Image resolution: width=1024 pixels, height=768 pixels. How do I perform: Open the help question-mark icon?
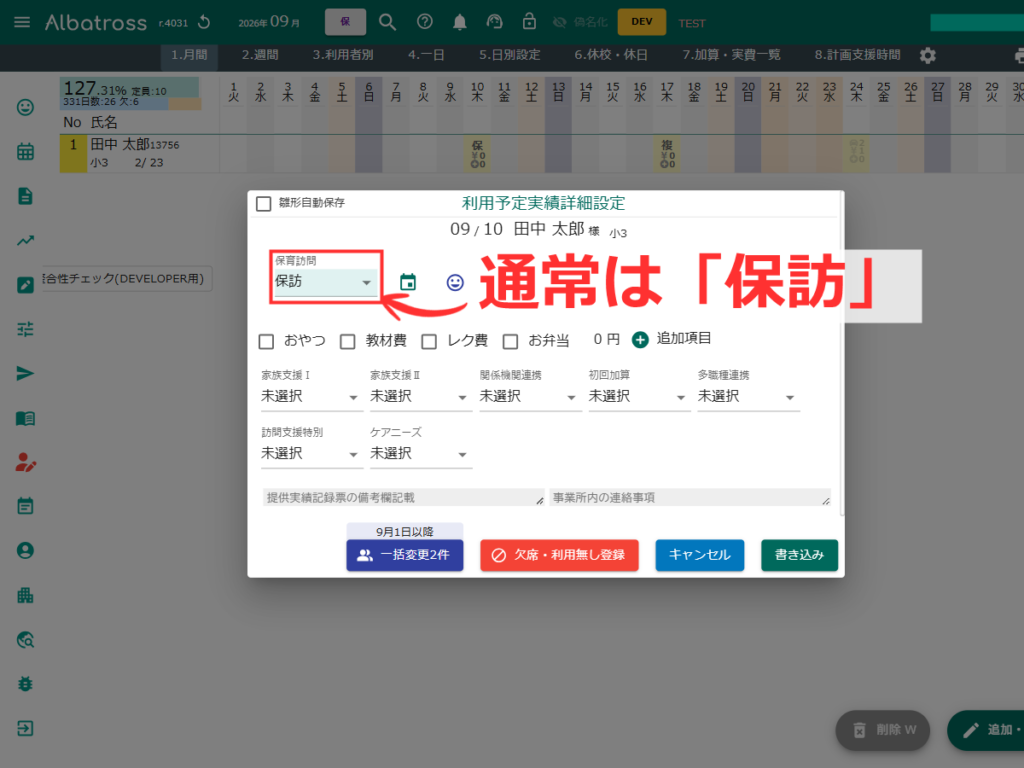coord(424,22)
